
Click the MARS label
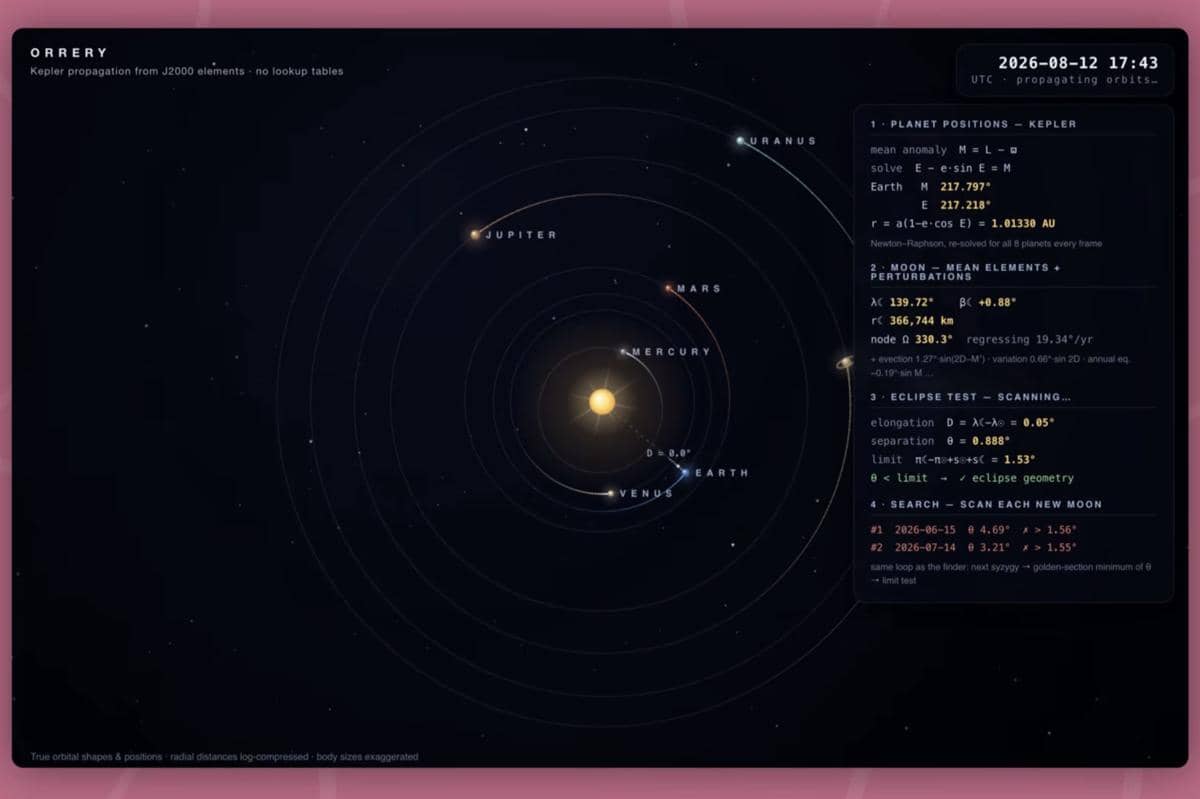(699, 289)
